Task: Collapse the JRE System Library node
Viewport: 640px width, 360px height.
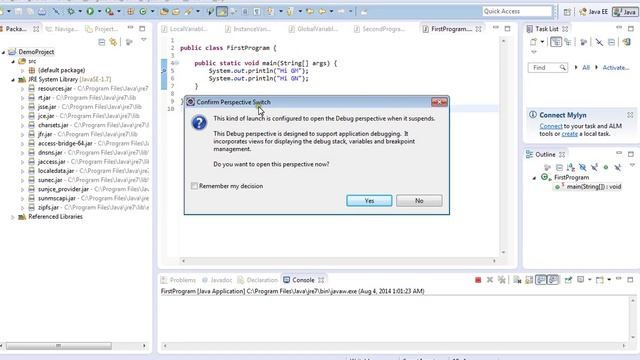Action: coord(13,80)
